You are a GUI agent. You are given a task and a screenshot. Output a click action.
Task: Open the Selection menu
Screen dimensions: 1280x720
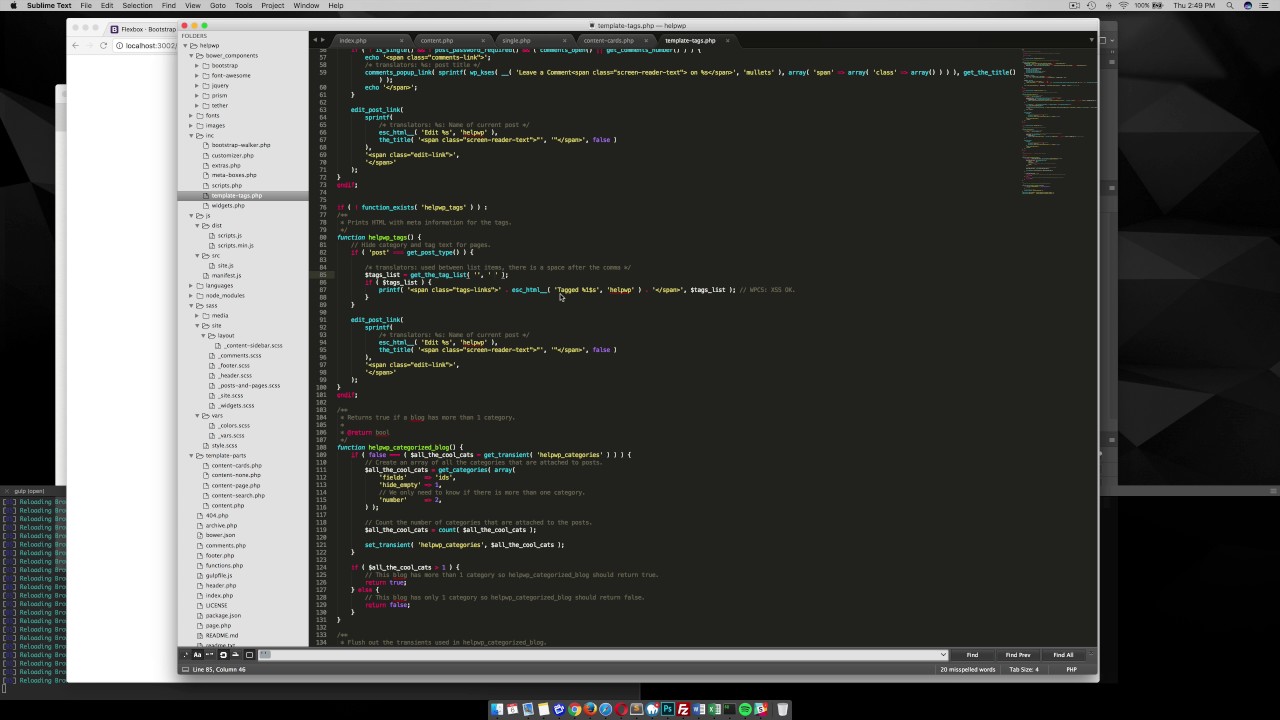click(137, 6)
